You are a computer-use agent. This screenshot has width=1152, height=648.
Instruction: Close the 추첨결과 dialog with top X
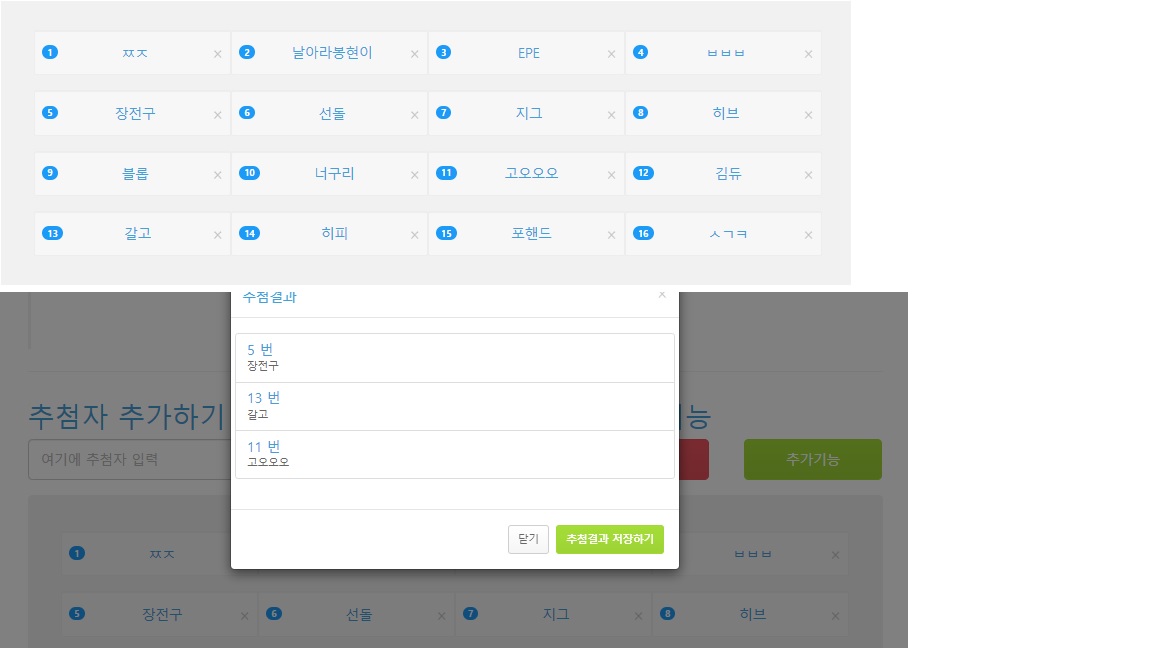(x=661, y=295)
